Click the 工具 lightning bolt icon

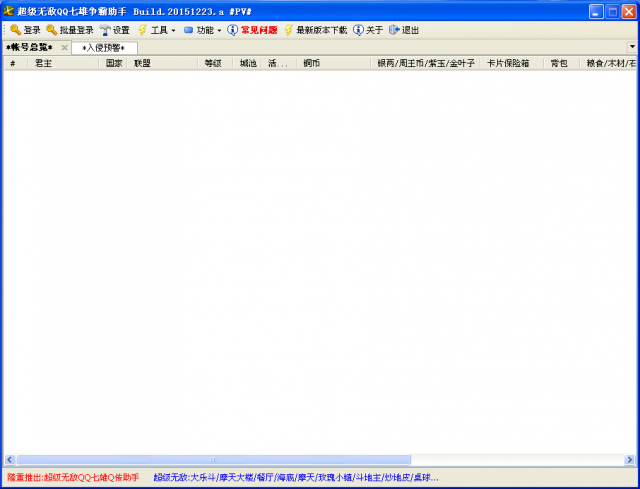[143, 30]
